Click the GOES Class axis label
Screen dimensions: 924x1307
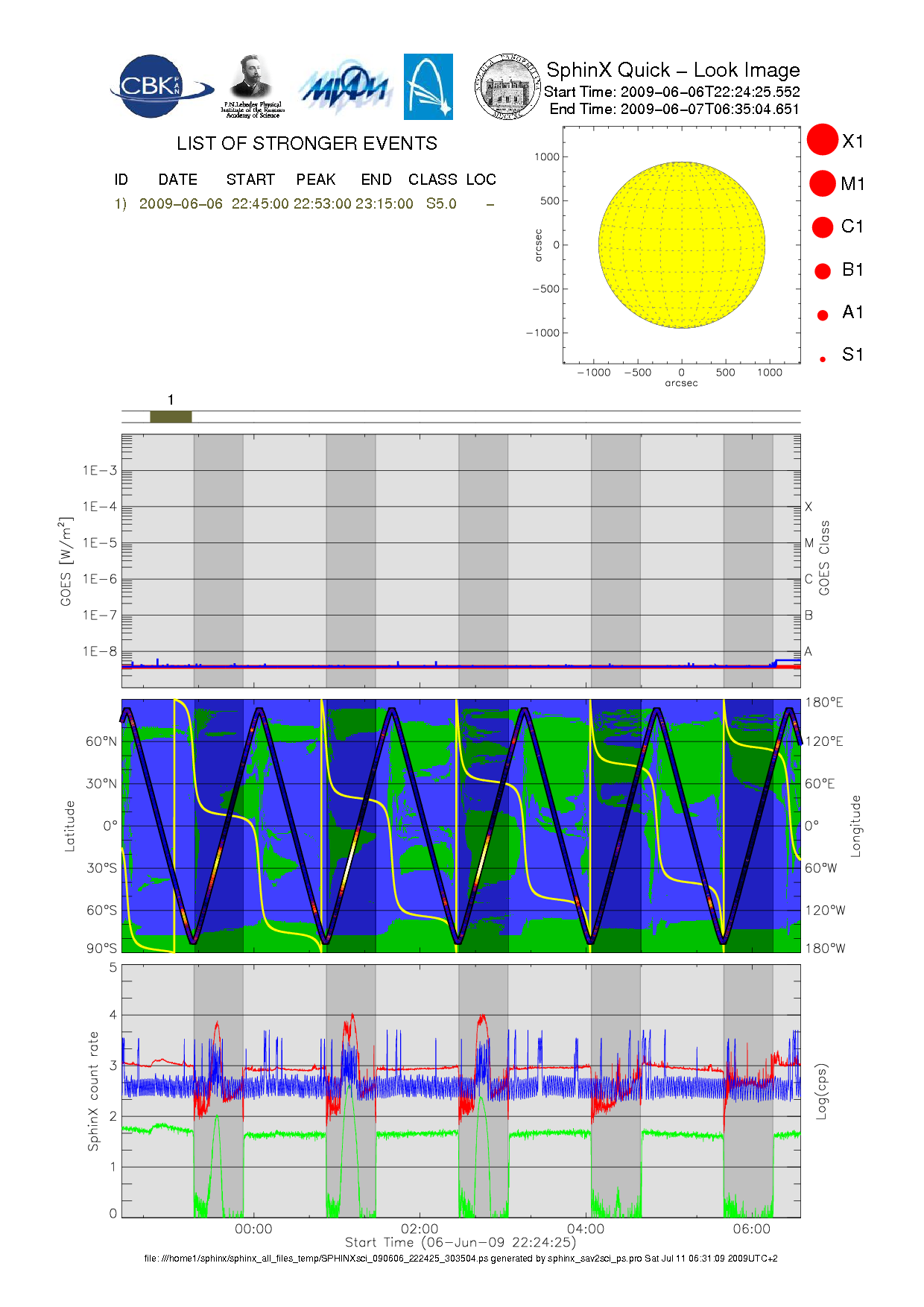824,557
